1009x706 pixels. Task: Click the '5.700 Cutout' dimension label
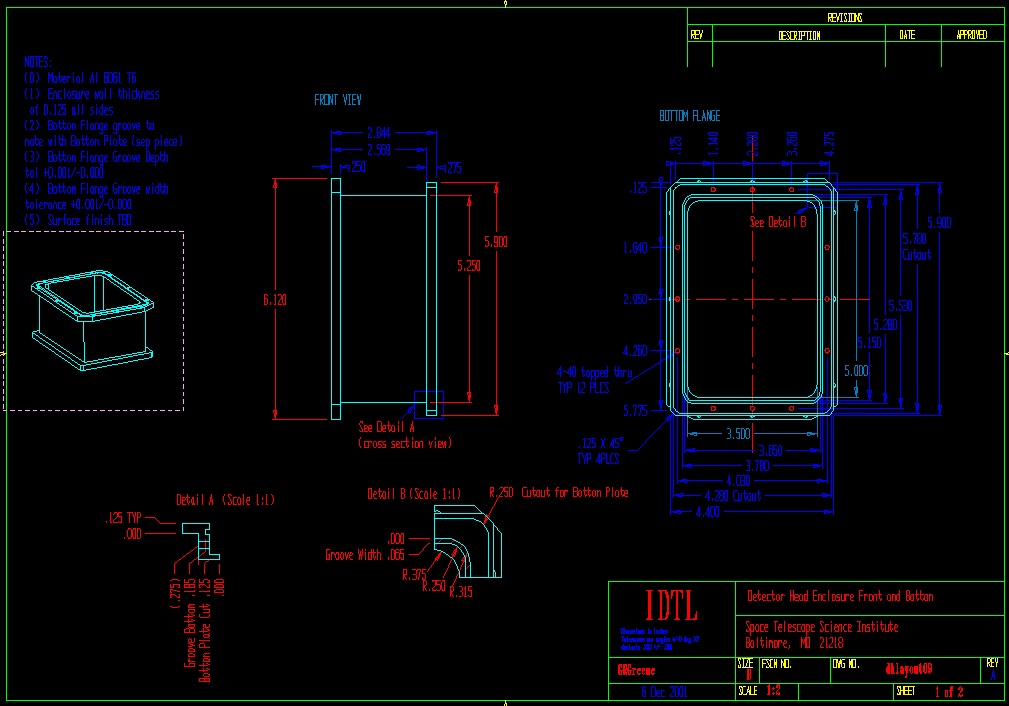(x=915, y=246)
